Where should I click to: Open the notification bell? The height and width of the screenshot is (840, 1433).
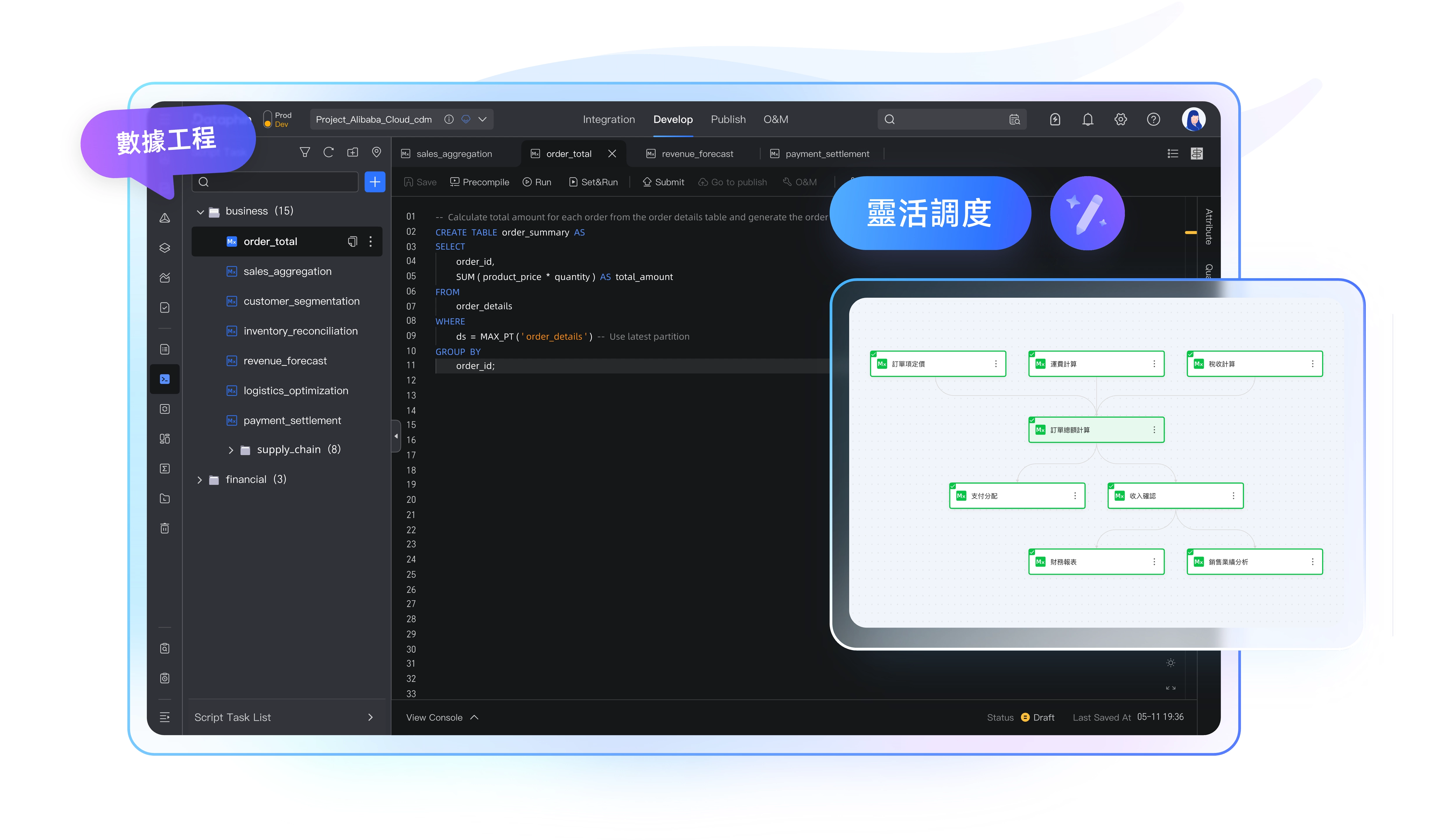click(1087, 119)
